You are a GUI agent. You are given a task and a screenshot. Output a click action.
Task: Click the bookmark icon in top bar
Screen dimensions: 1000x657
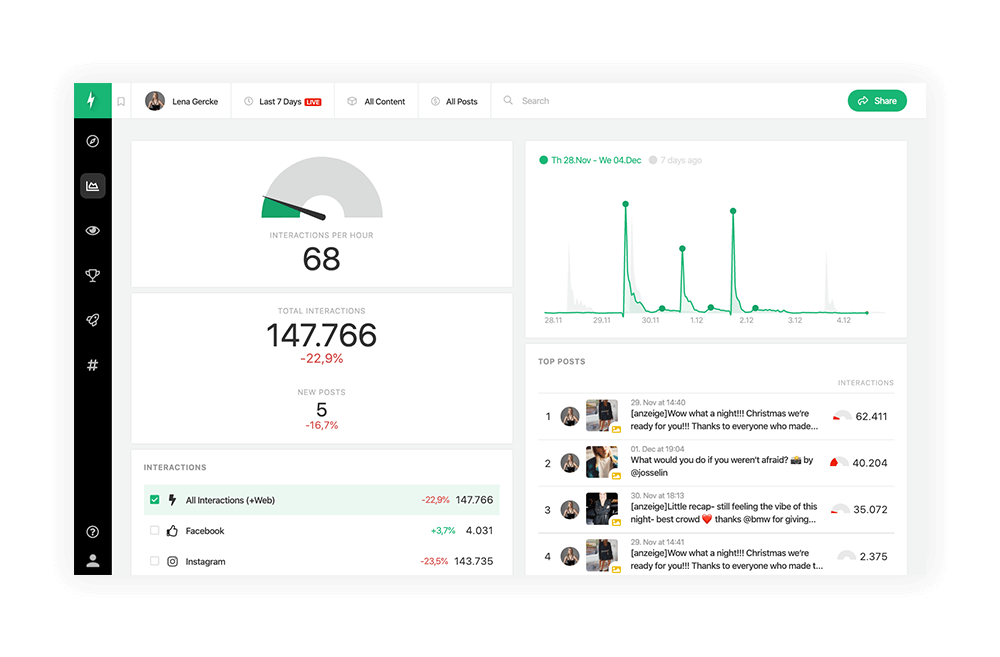(x=121, y=101)
